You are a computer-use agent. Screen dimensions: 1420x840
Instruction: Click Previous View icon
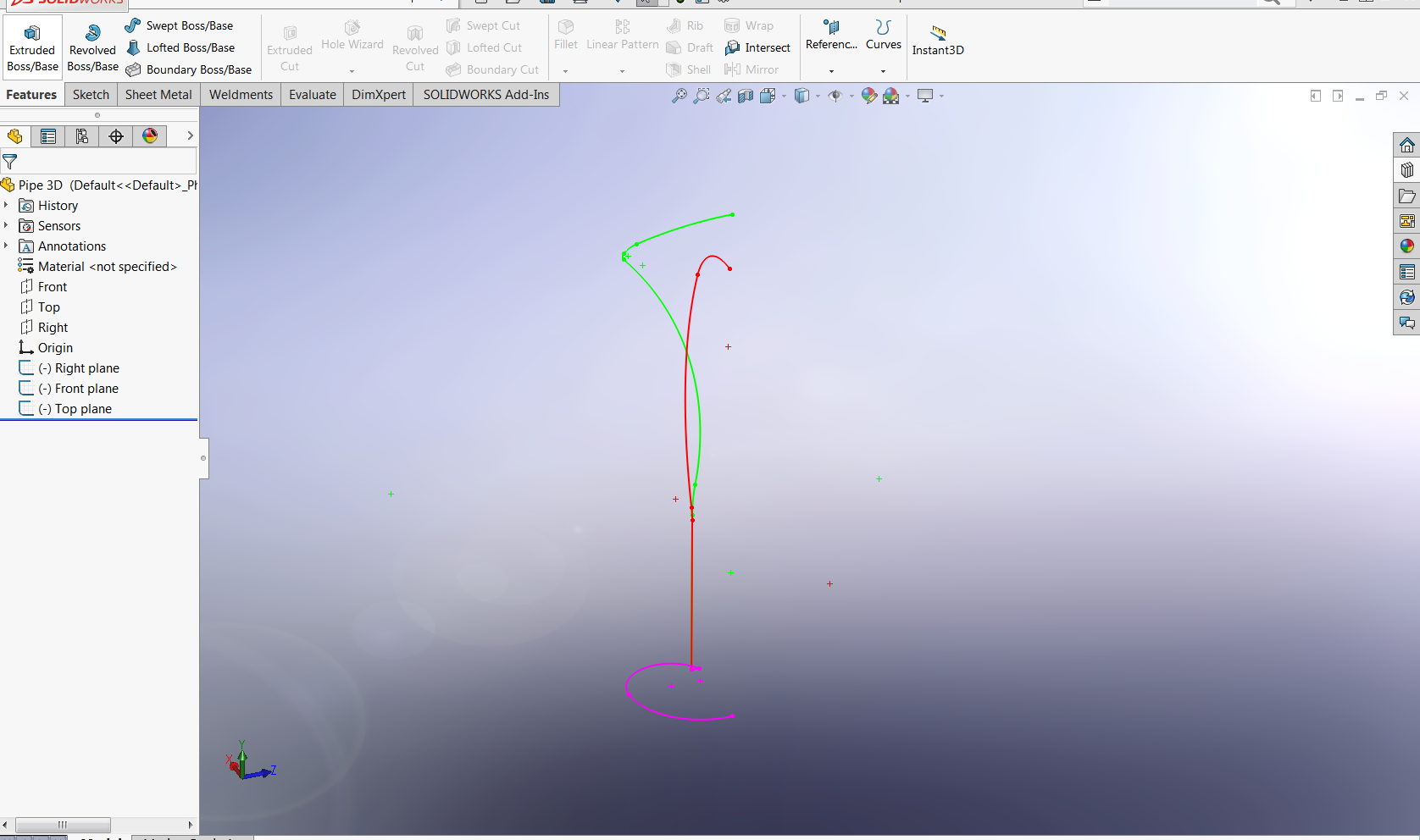coord(723,96)
